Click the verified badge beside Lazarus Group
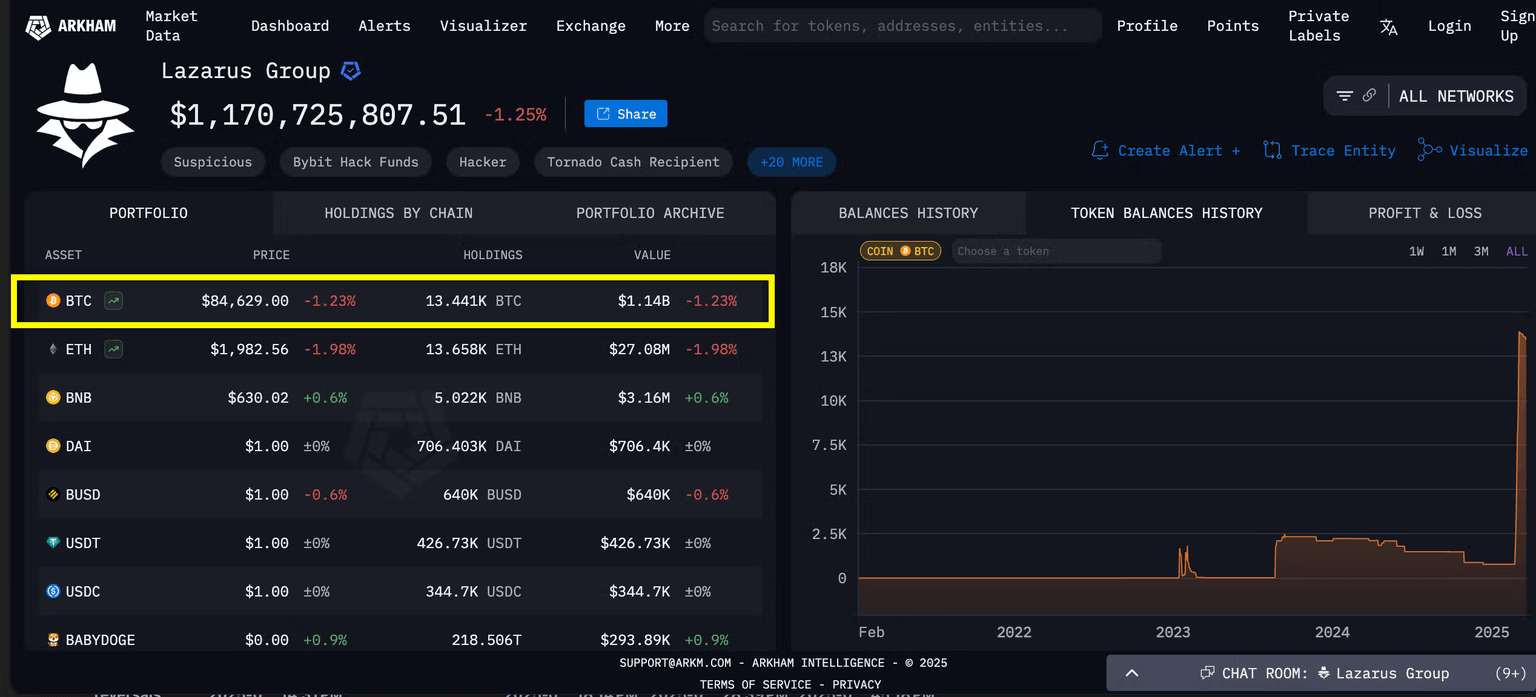Viewport: 1536px width, 697px height. point(351,71)
